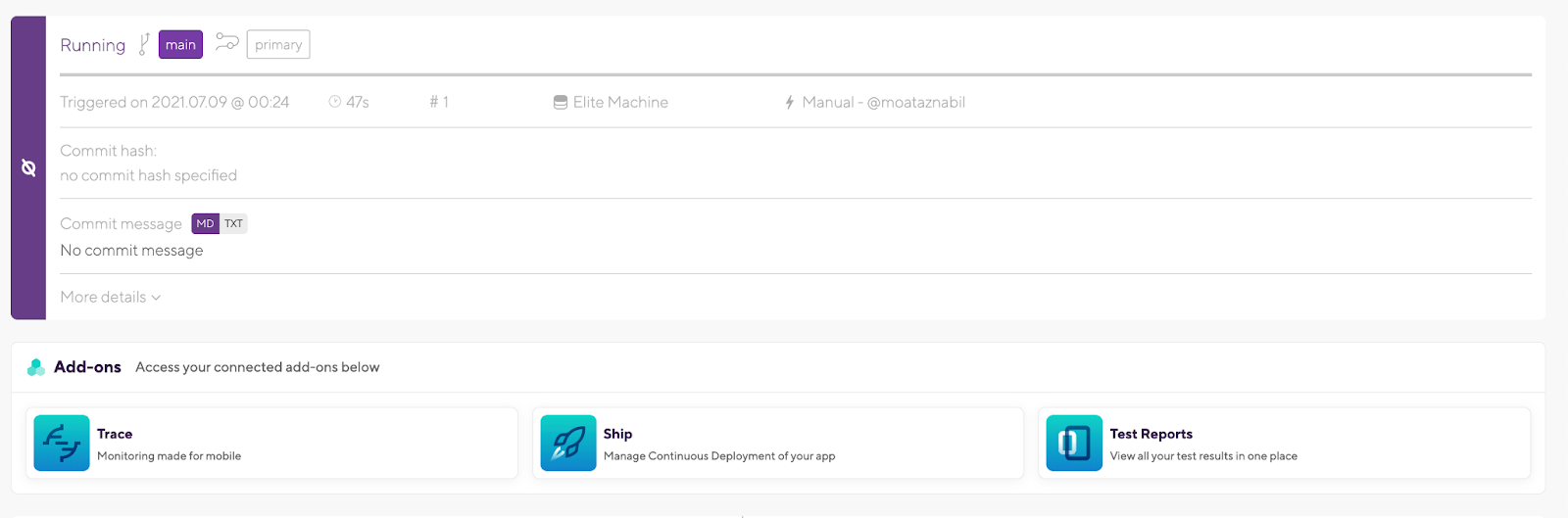Open the Test Reports add-on card

click(1284, 444)
